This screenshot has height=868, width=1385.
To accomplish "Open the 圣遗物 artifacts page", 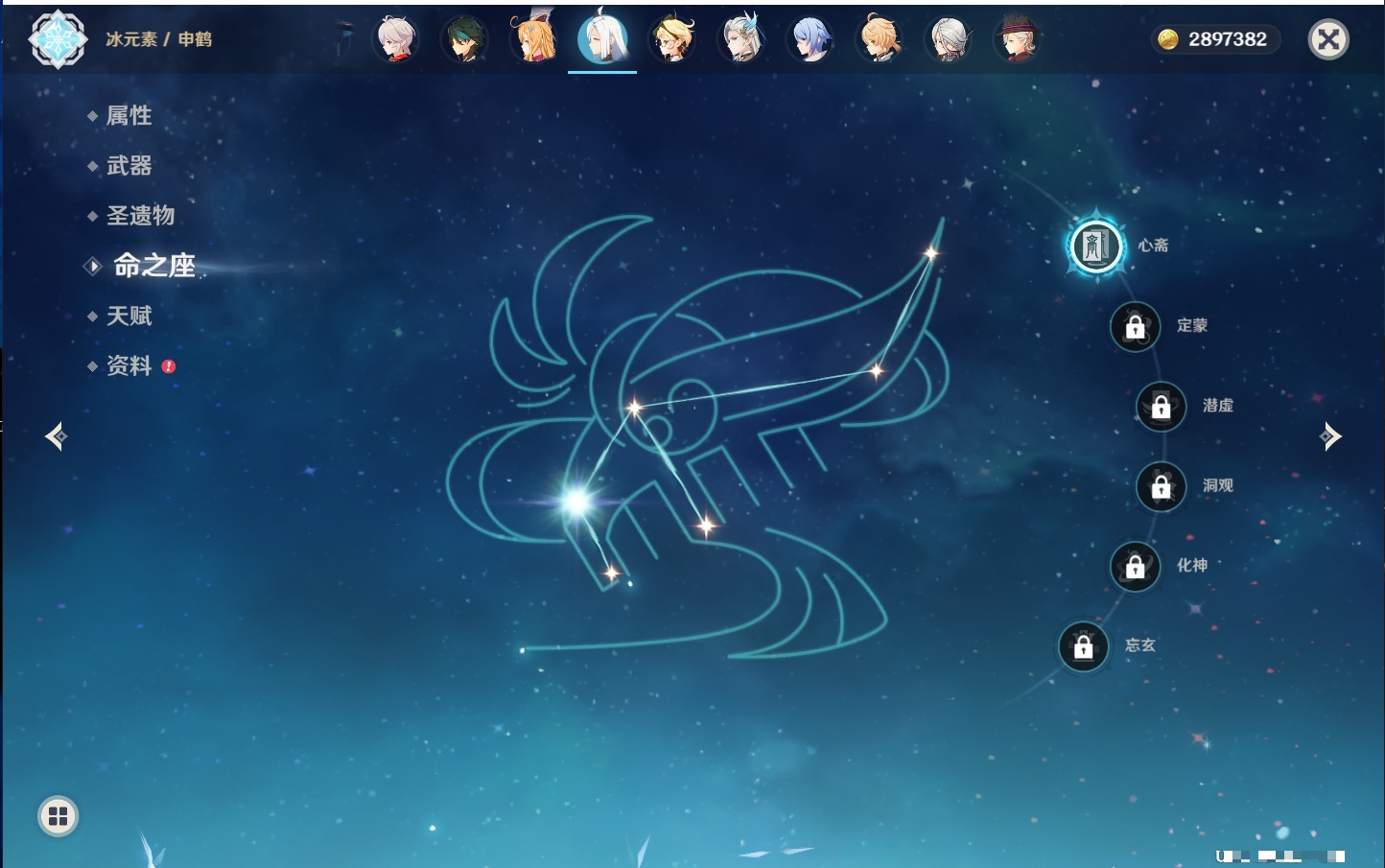I will click(140, 216).
